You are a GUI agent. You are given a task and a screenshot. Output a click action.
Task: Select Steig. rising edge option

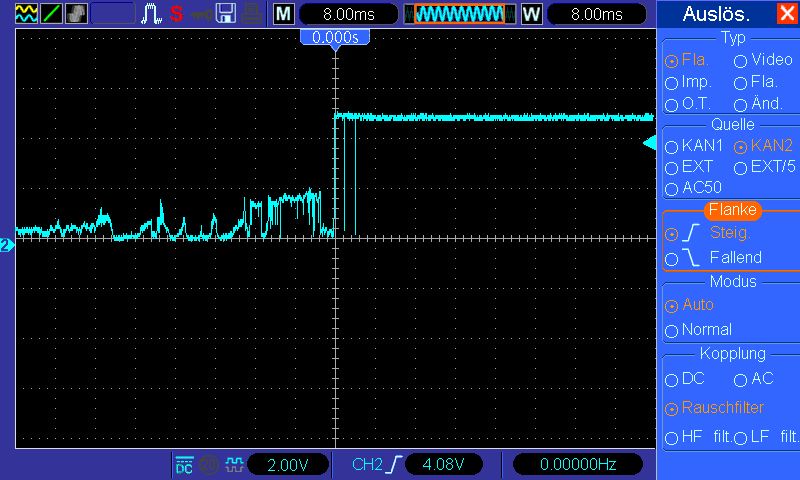click(x=708, y=233)
